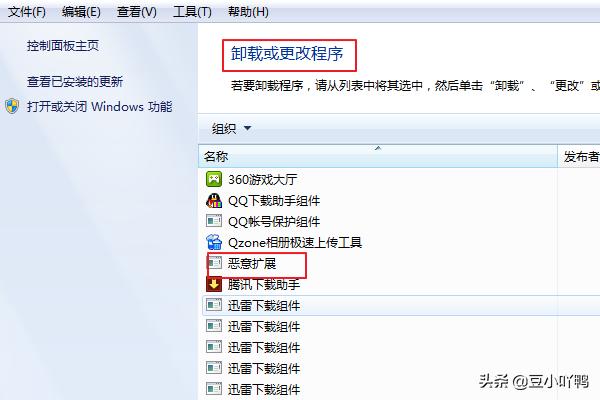600x400 pixels.
Task: Open the 组织 dropdown arrow
Action: click(248, 128)
